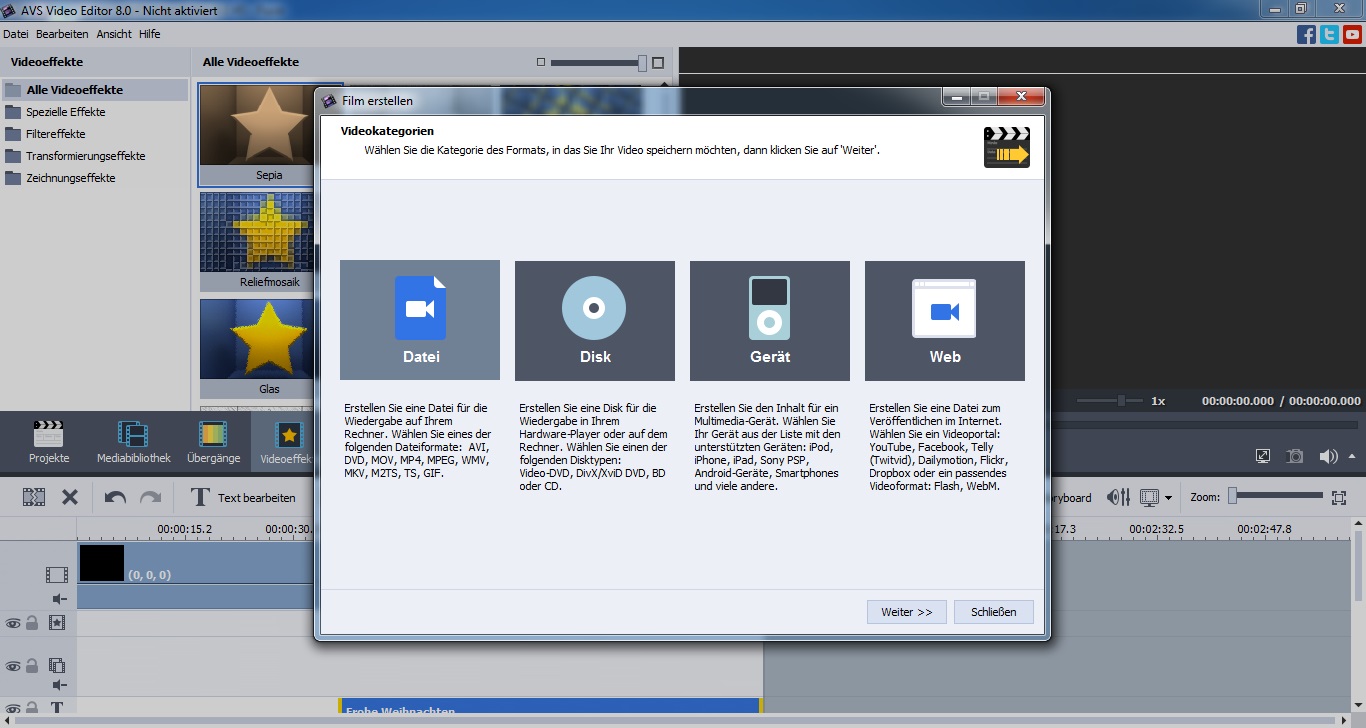1366x728 pixels.
Task: Take a snapshot with camera icon
Action: tap(1295, 456)
